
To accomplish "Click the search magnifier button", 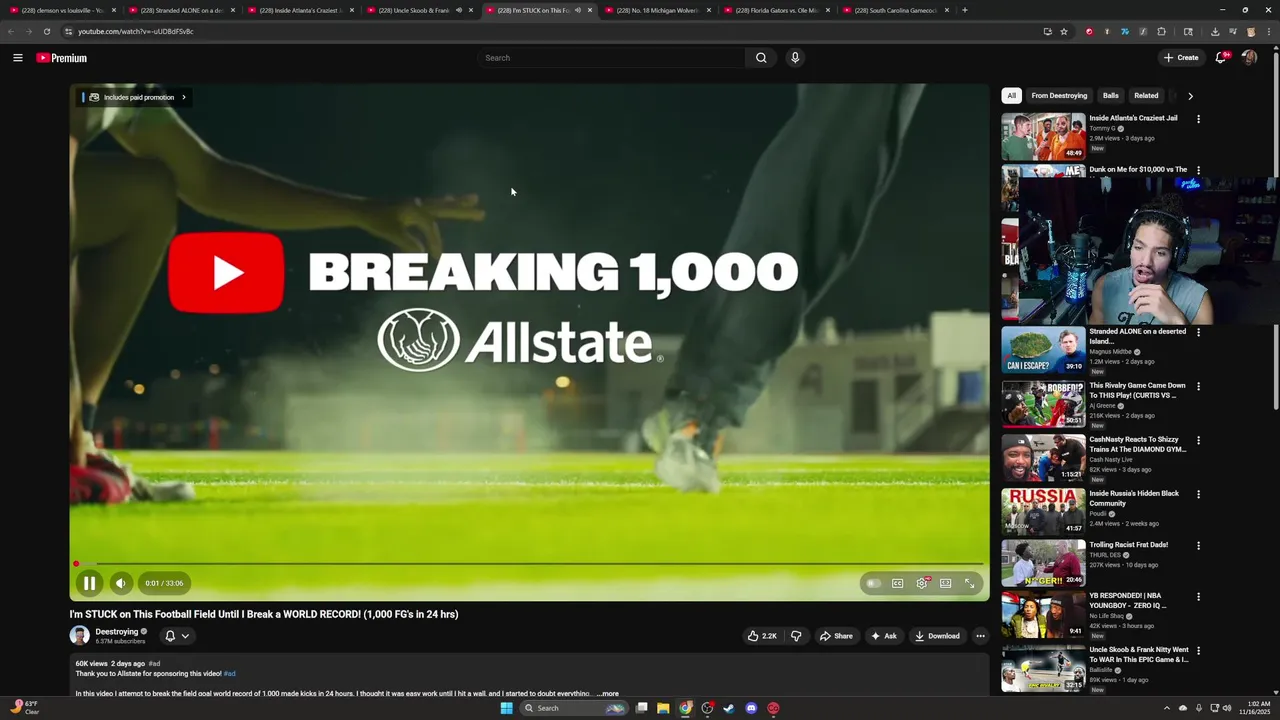I will 761,58.
